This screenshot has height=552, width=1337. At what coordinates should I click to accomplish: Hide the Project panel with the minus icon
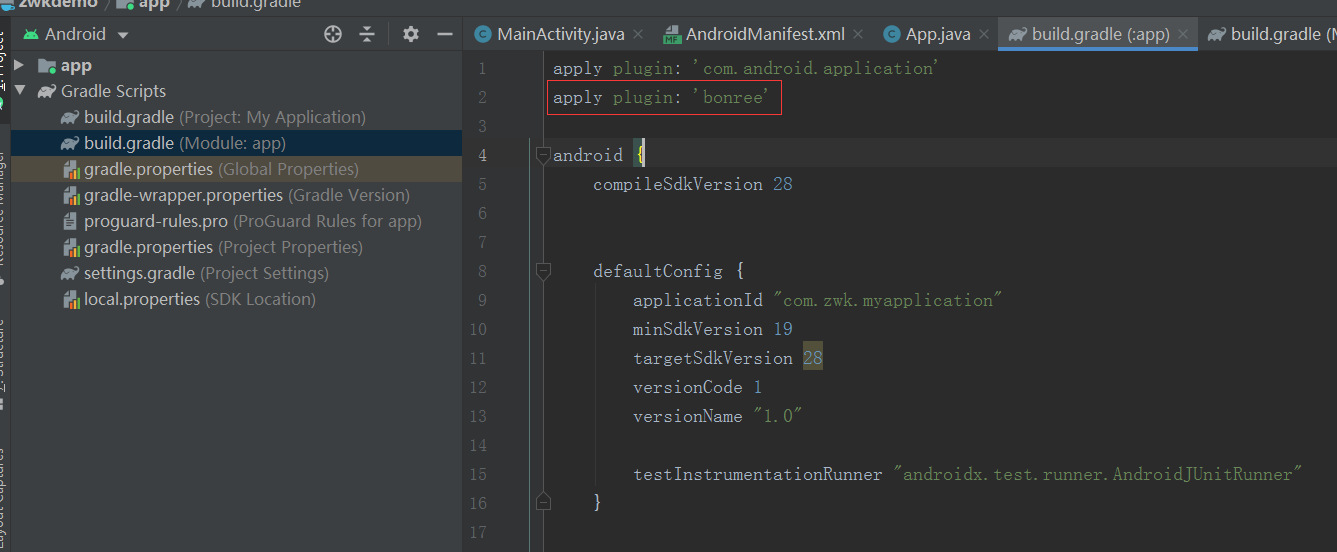444,35
